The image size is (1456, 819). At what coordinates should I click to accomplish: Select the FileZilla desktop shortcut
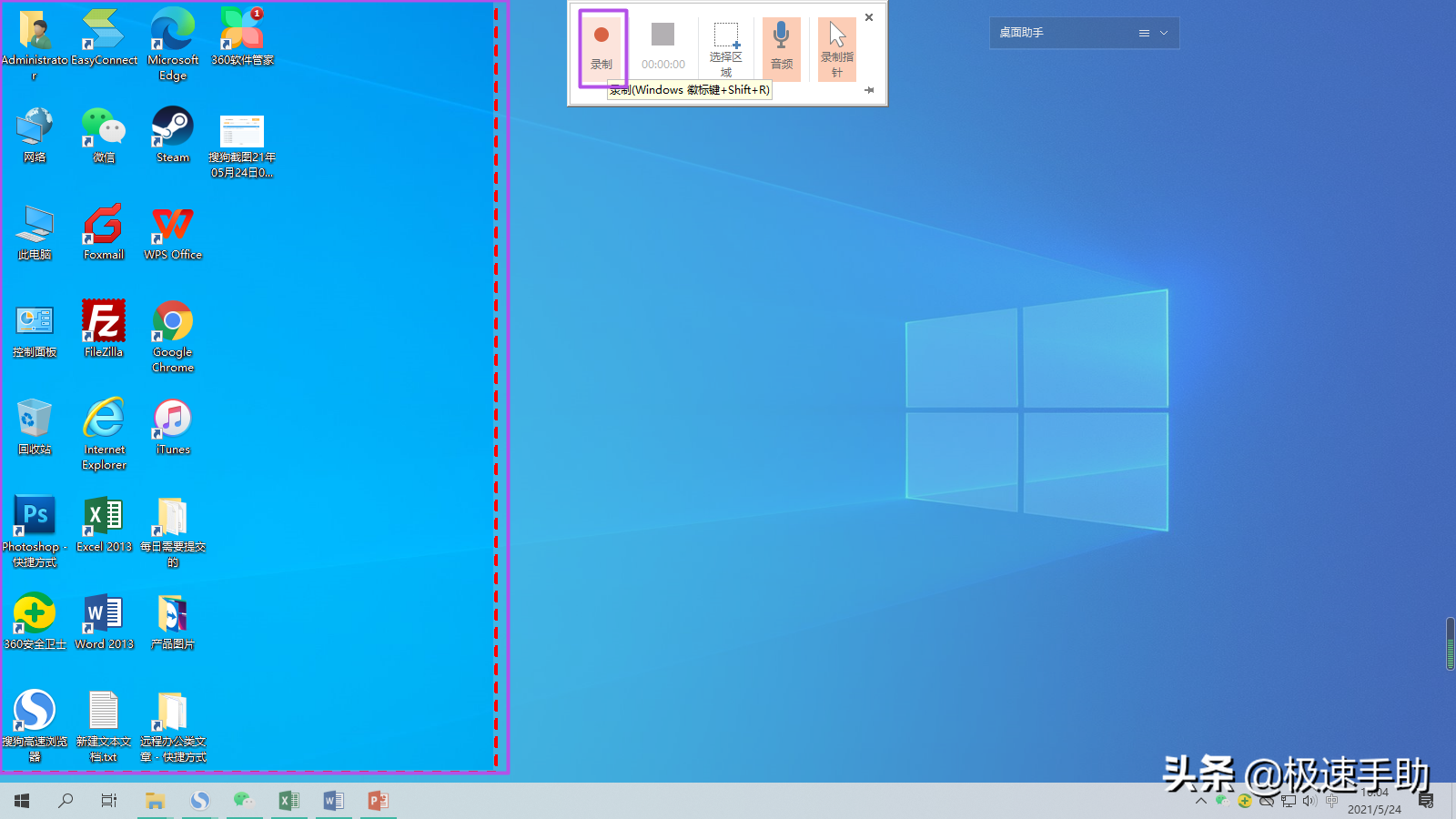(104, 329)
